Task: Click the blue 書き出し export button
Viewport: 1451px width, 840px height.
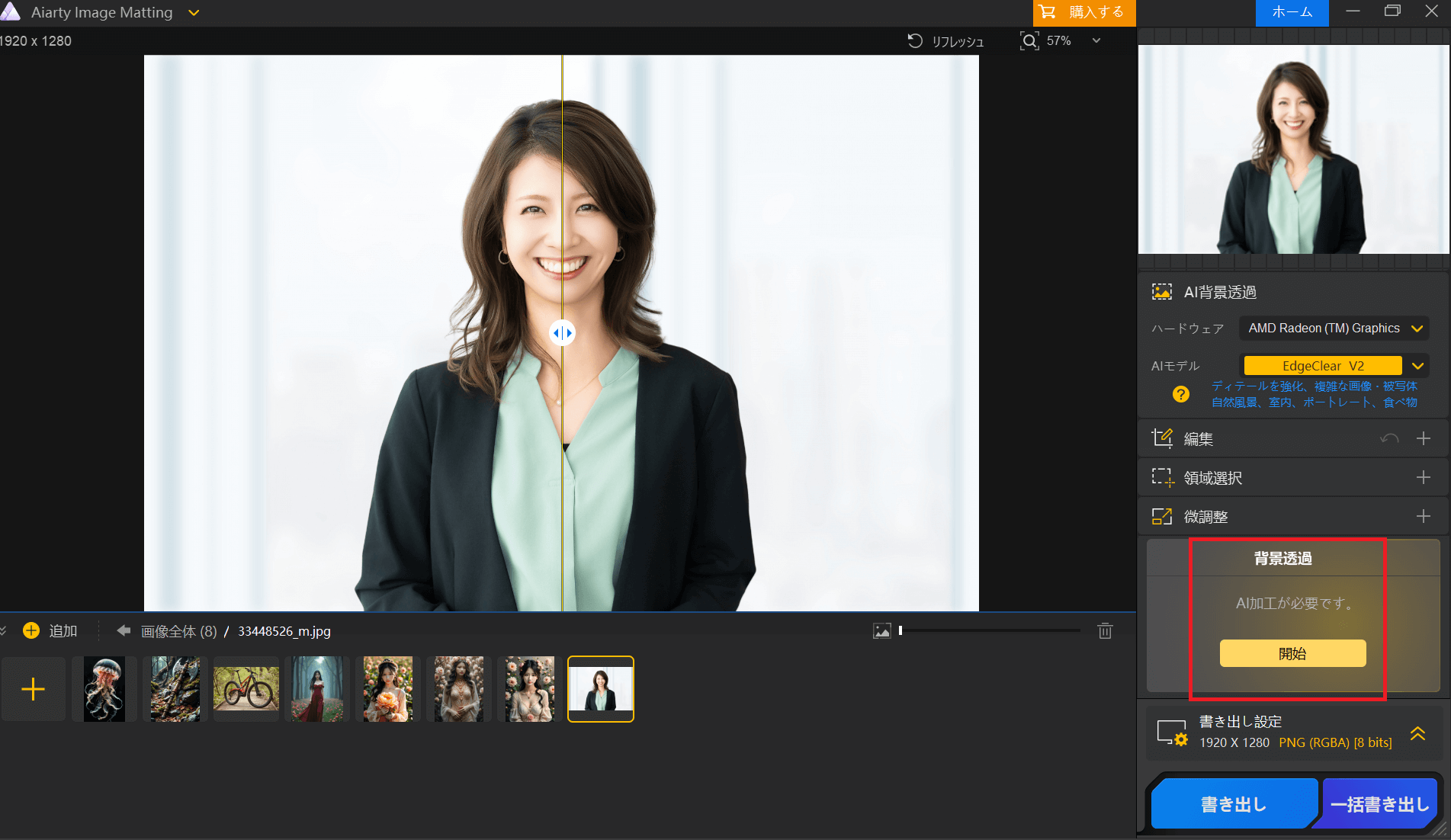Action: [1233, 804]
